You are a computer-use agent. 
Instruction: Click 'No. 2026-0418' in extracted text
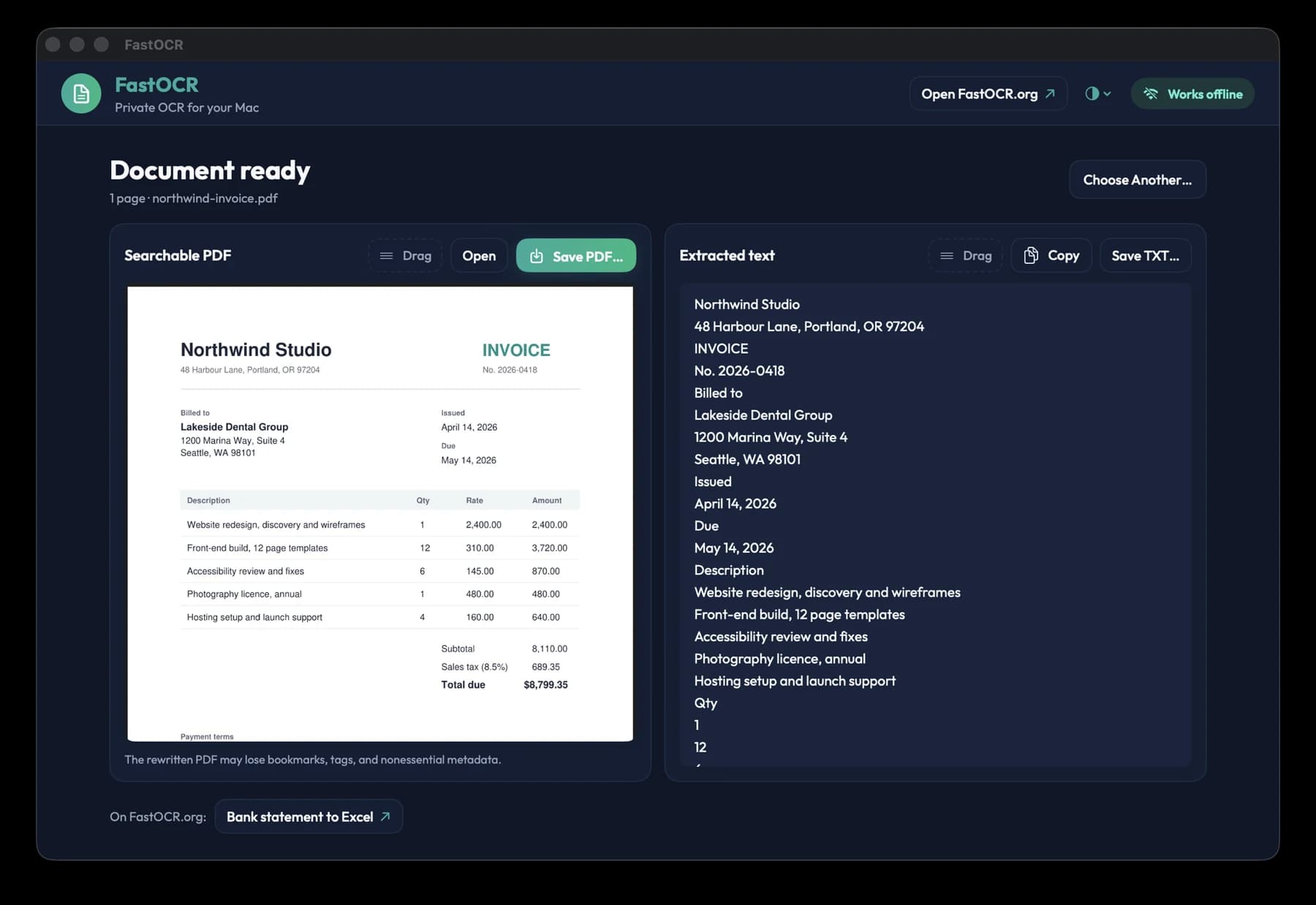(739, 371)
